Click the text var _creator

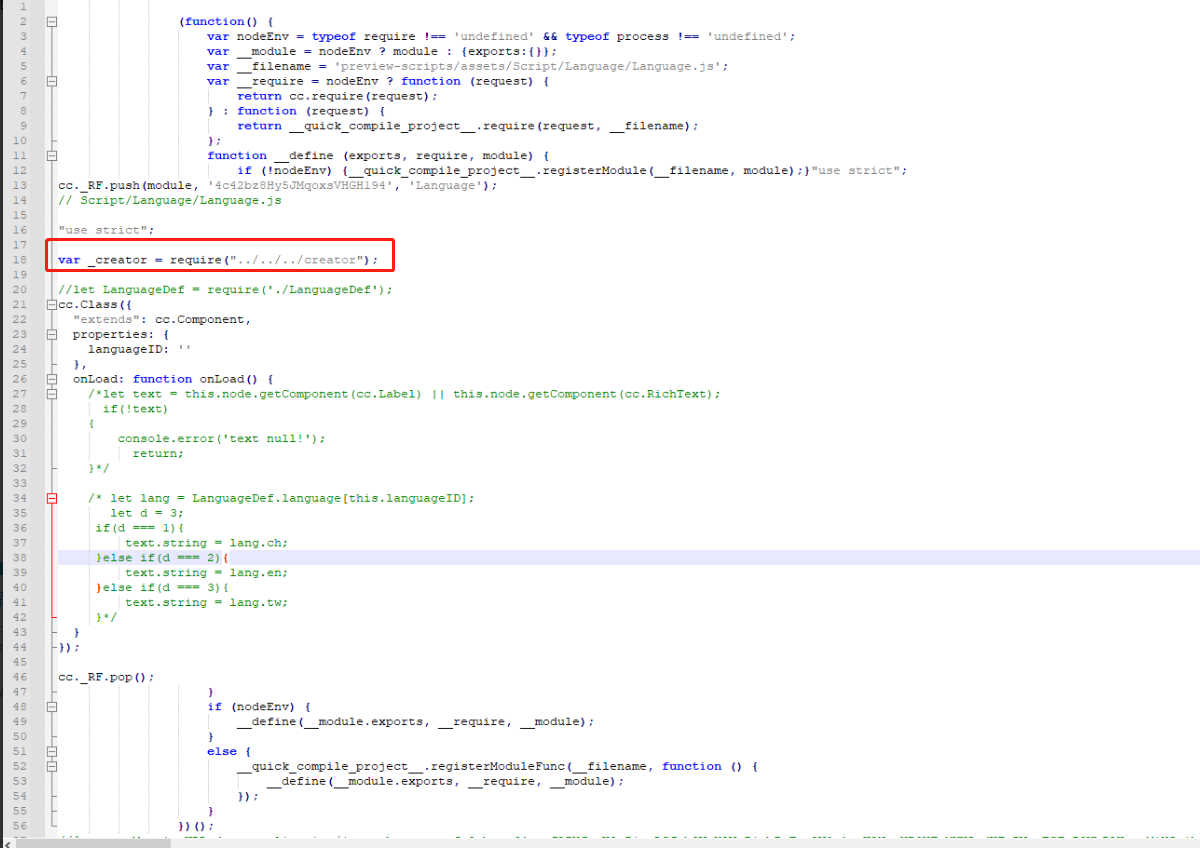[x=102, y=260]
